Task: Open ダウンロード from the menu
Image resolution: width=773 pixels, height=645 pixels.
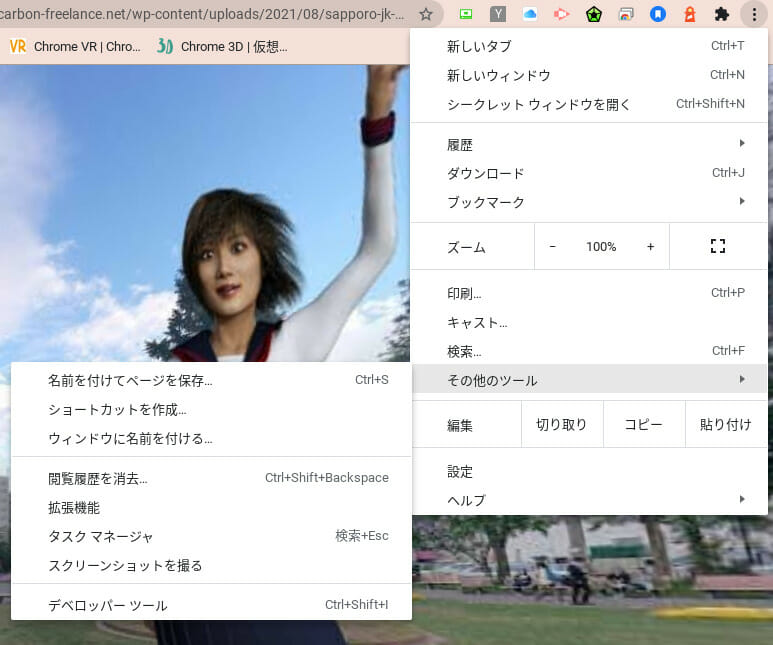Action: coord(589,173)
